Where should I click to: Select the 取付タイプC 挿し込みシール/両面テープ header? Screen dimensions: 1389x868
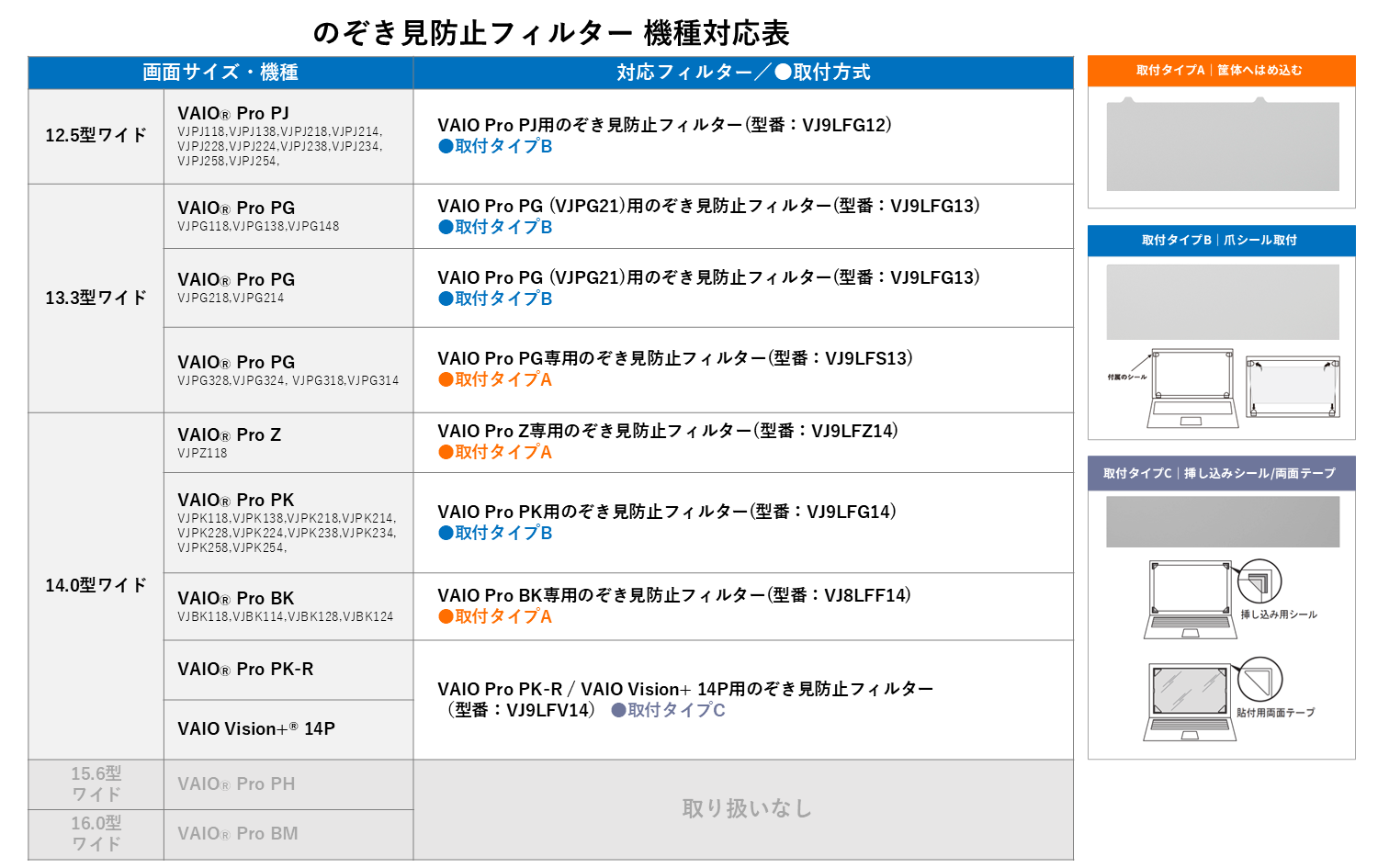click(x=1221, y=473)
